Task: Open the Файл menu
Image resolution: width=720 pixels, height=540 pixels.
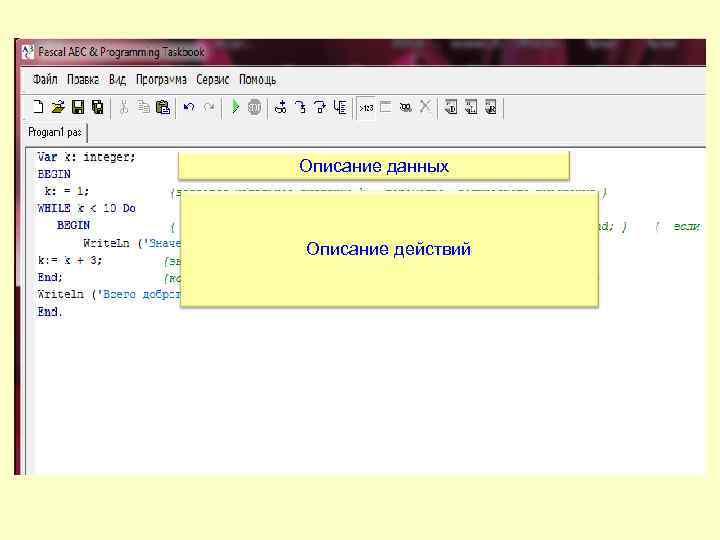Action: [x=45, y=79]
